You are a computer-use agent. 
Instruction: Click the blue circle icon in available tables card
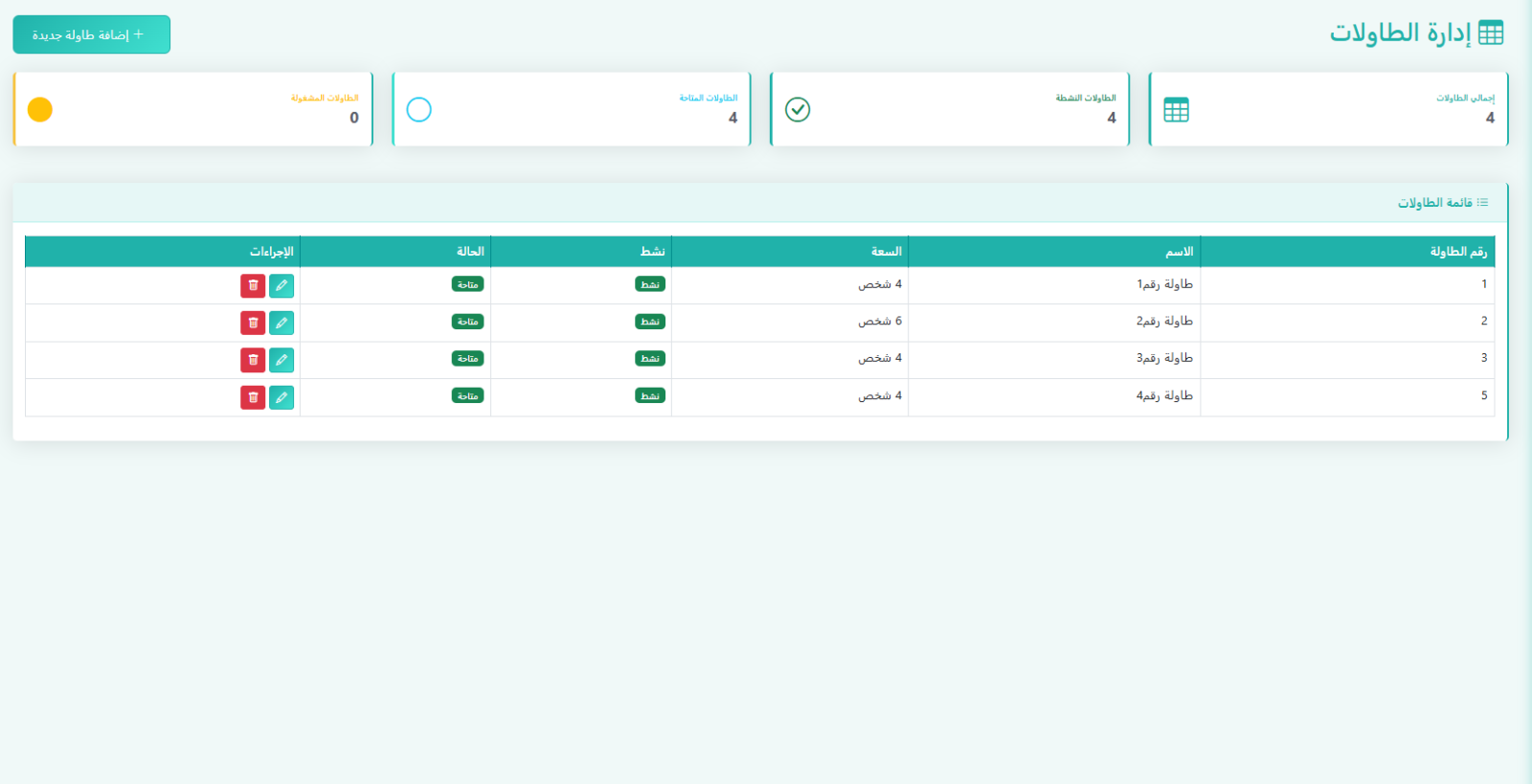(418, 110)
